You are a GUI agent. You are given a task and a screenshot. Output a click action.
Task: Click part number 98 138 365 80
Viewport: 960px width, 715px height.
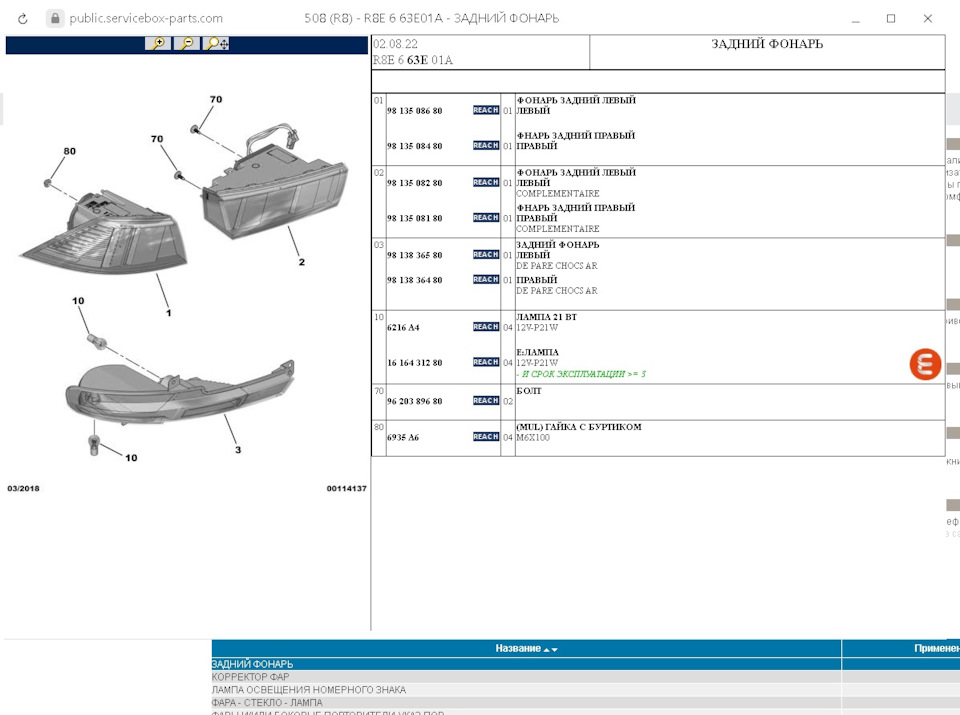pyautogui.click(x=414, y=255)
